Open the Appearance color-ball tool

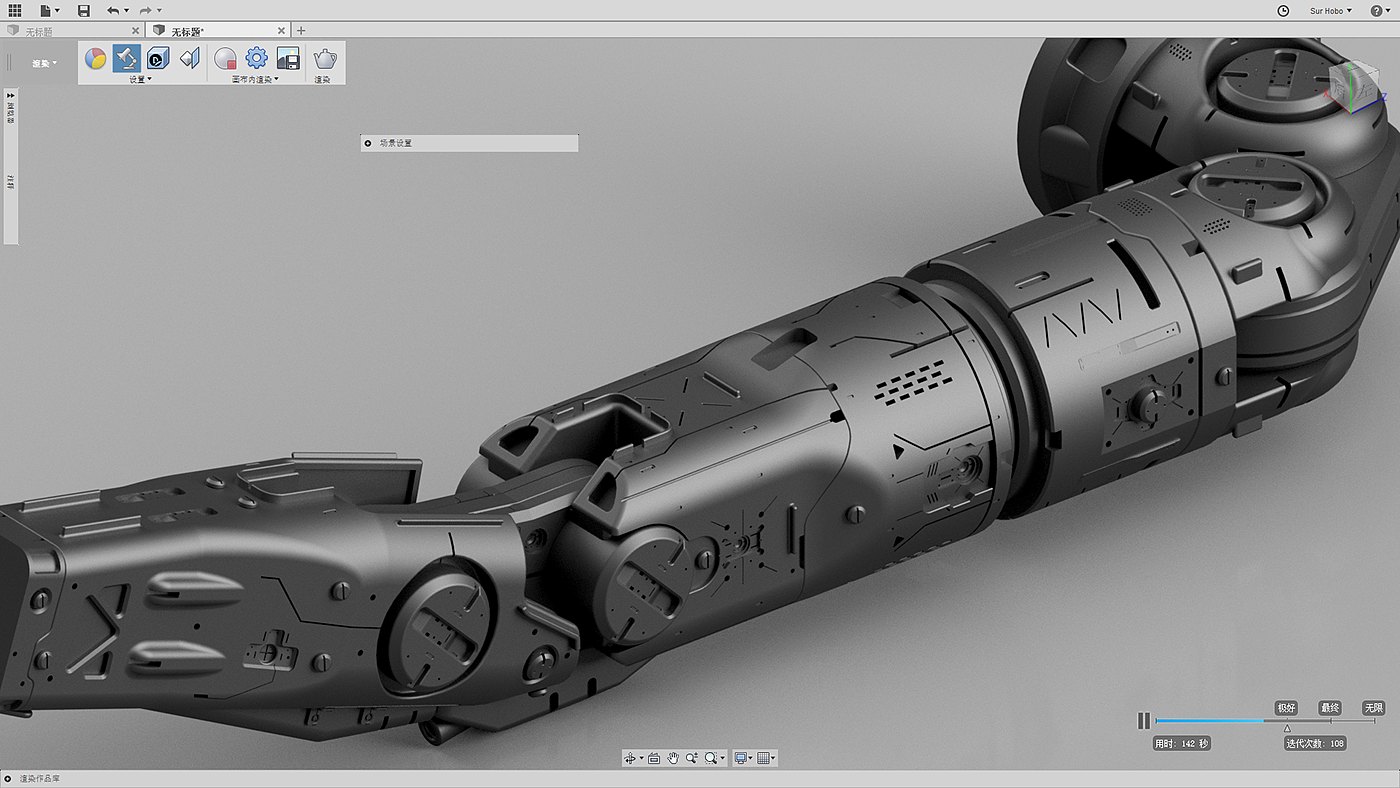click(95, 59)
